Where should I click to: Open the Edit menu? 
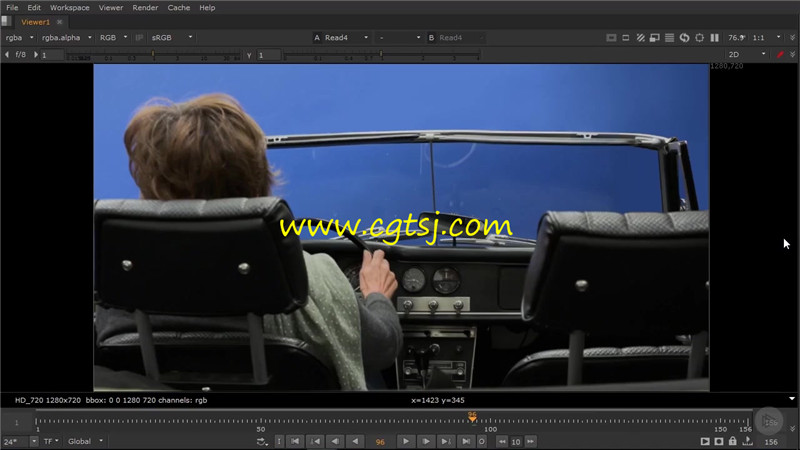(x=34, y=8)
